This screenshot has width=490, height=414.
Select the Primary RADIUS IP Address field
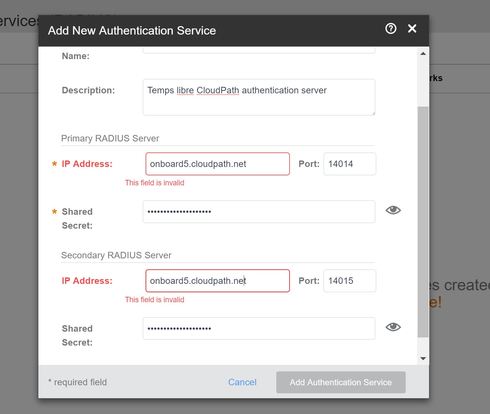point(217,164)
